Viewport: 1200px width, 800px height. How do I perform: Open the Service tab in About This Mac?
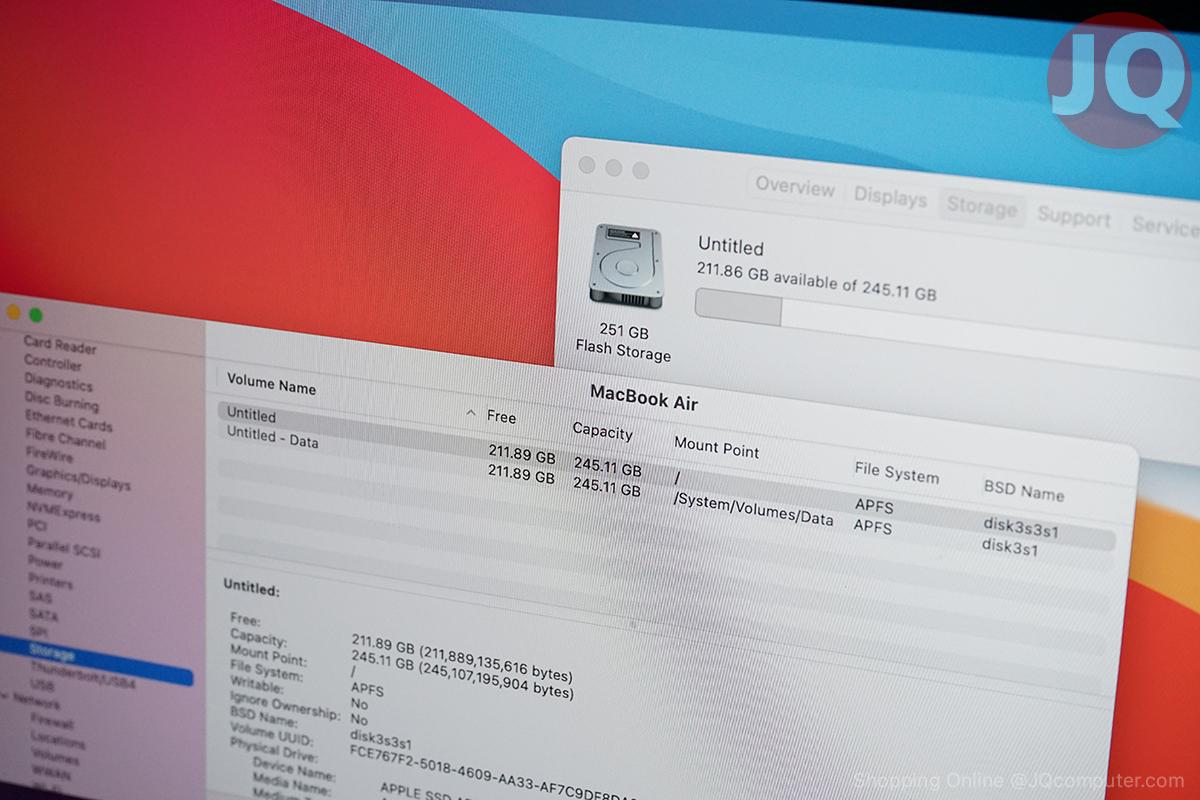point(1165,226)
